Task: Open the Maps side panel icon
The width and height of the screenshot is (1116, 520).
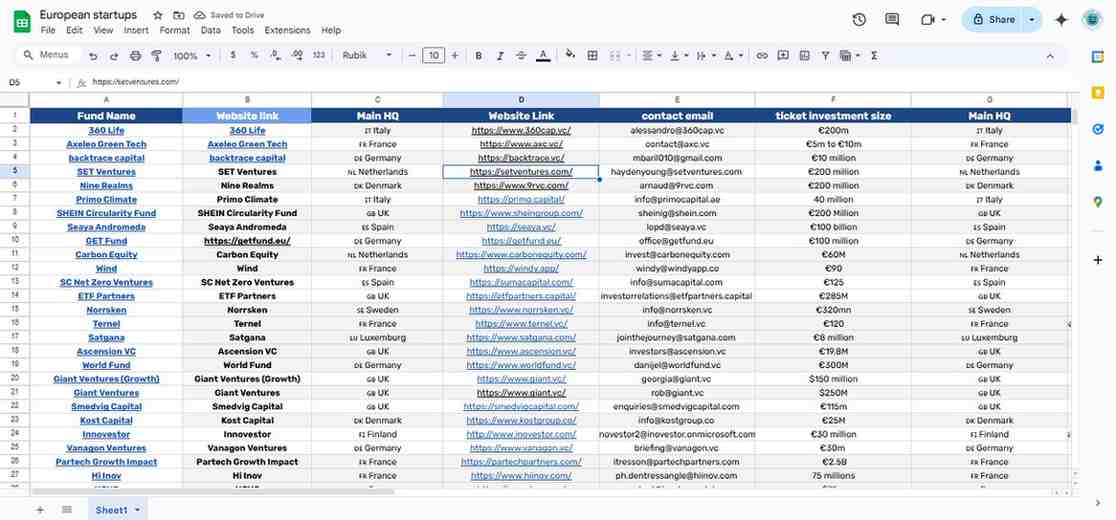Action: [1097, 202]
